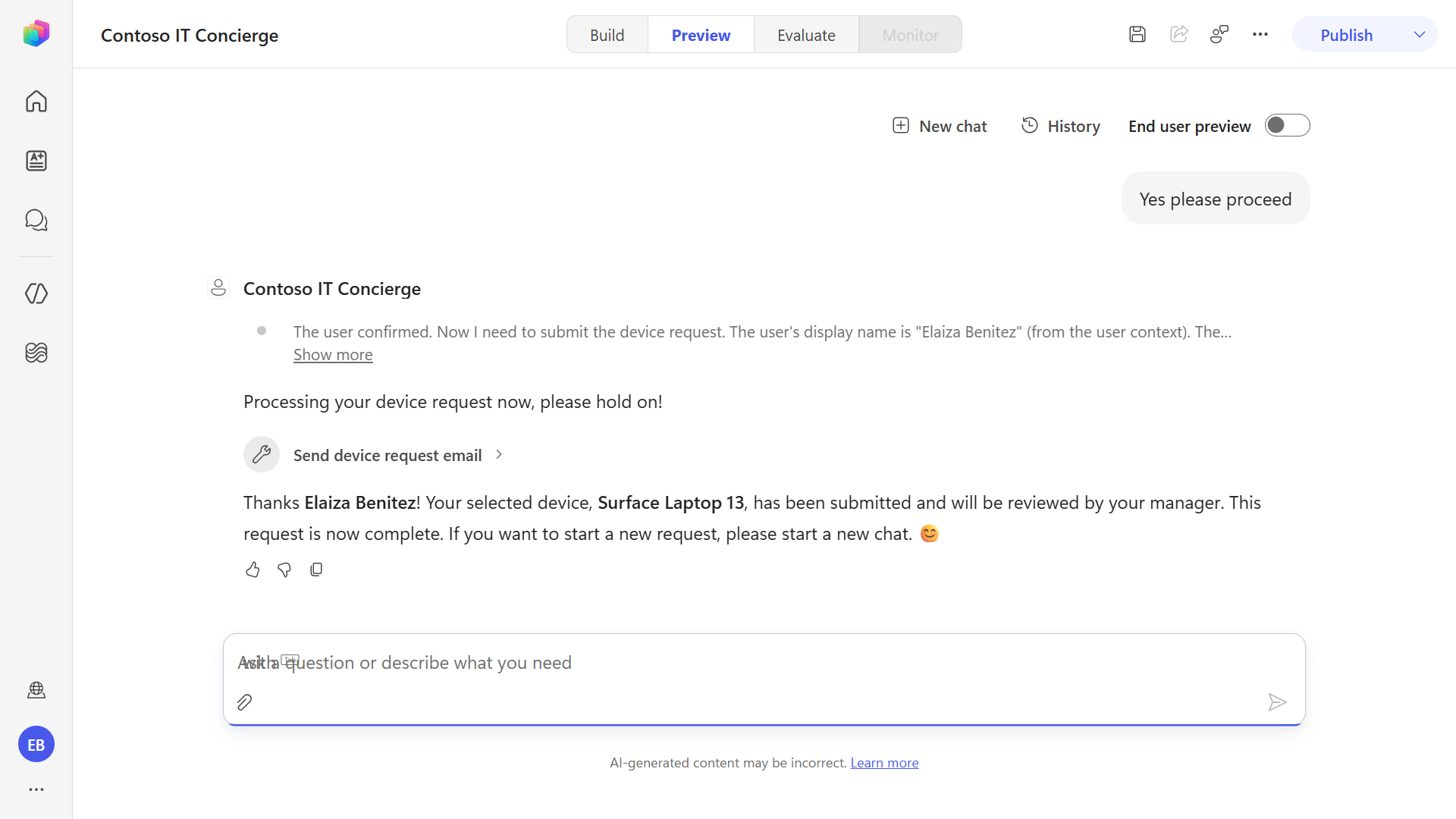Select the Preview tab
Viewport: 1456px width, 819px height.
click(701, 35)
